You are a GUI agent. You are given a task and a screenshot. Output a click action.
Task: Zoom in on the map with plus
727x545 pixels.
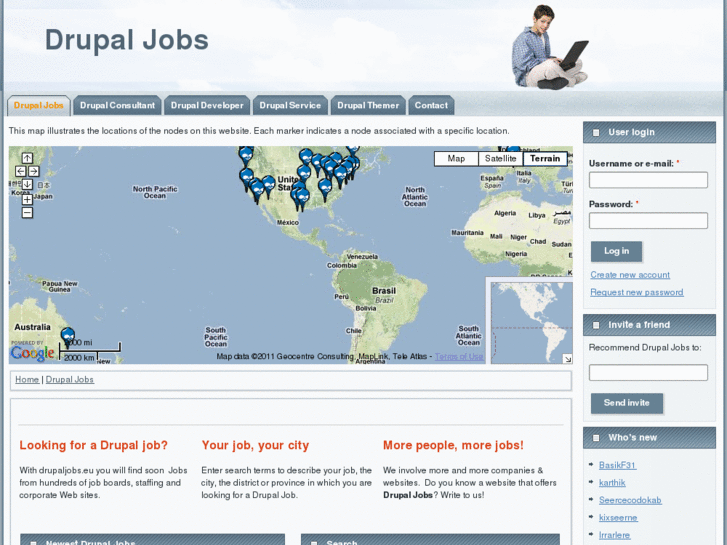pyautogui.click(x=27, y=199)
